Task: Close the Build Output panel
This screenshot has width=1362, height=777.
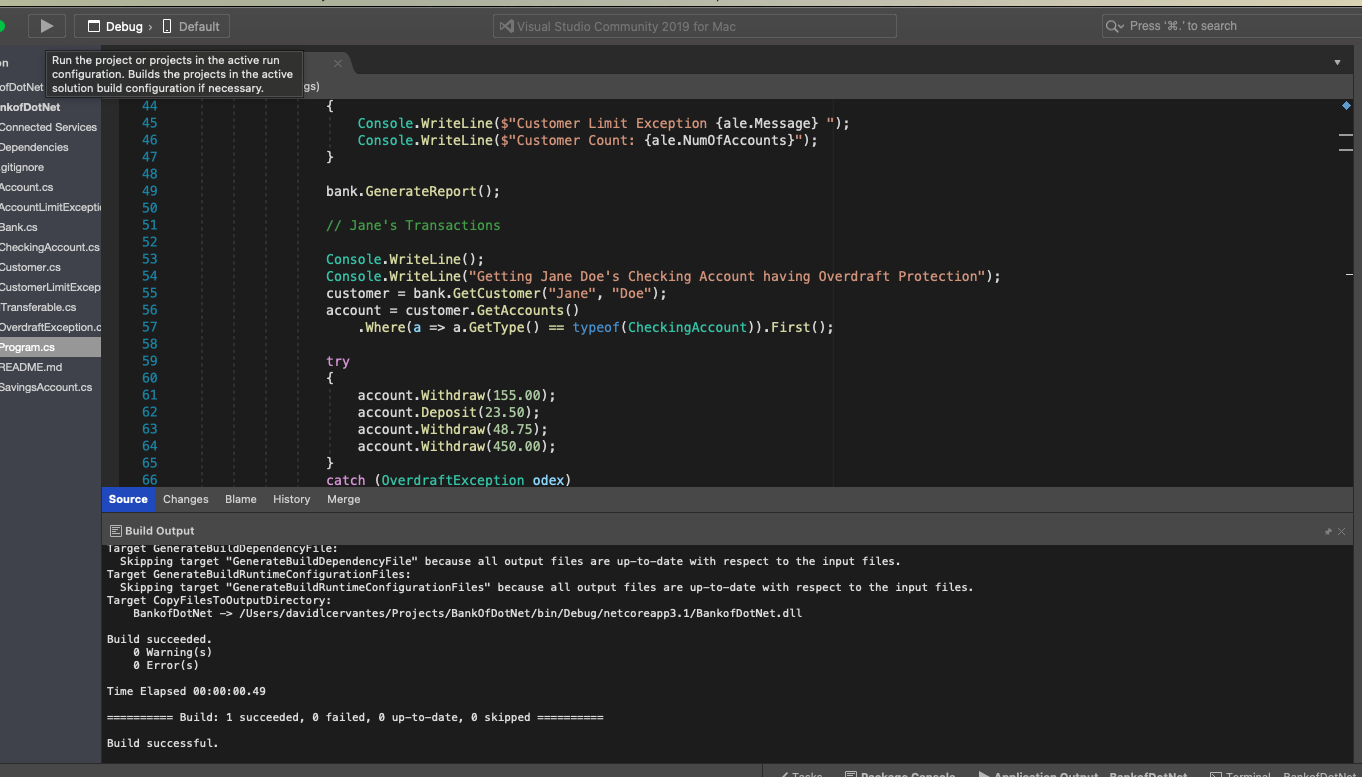Action: [x=1342, y=532]
